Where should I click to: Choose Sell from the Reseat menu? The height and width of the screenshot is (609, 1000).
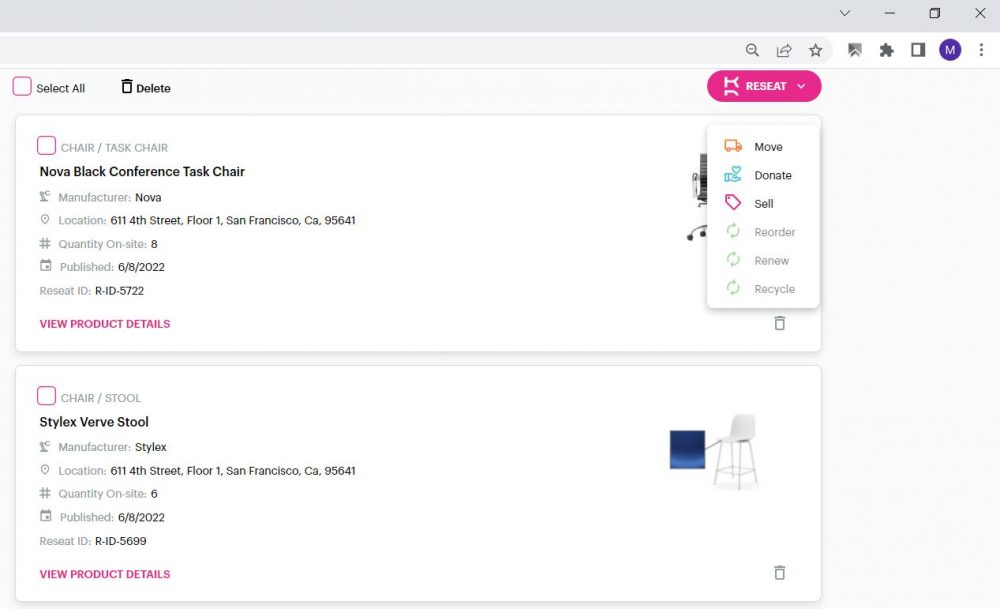[763, 203]
